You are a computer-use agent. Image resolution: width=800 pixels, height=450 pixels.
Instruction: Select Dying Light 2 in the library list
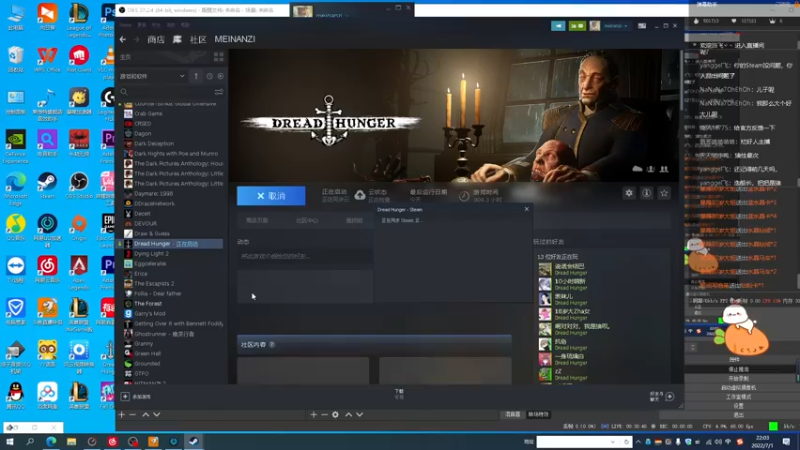point(151,254)
